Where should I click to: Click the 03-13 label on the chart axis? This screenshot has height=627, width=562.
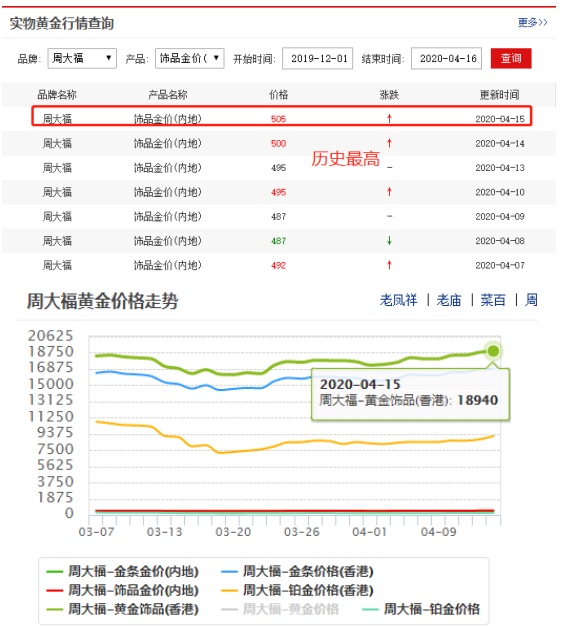point(164,532)
